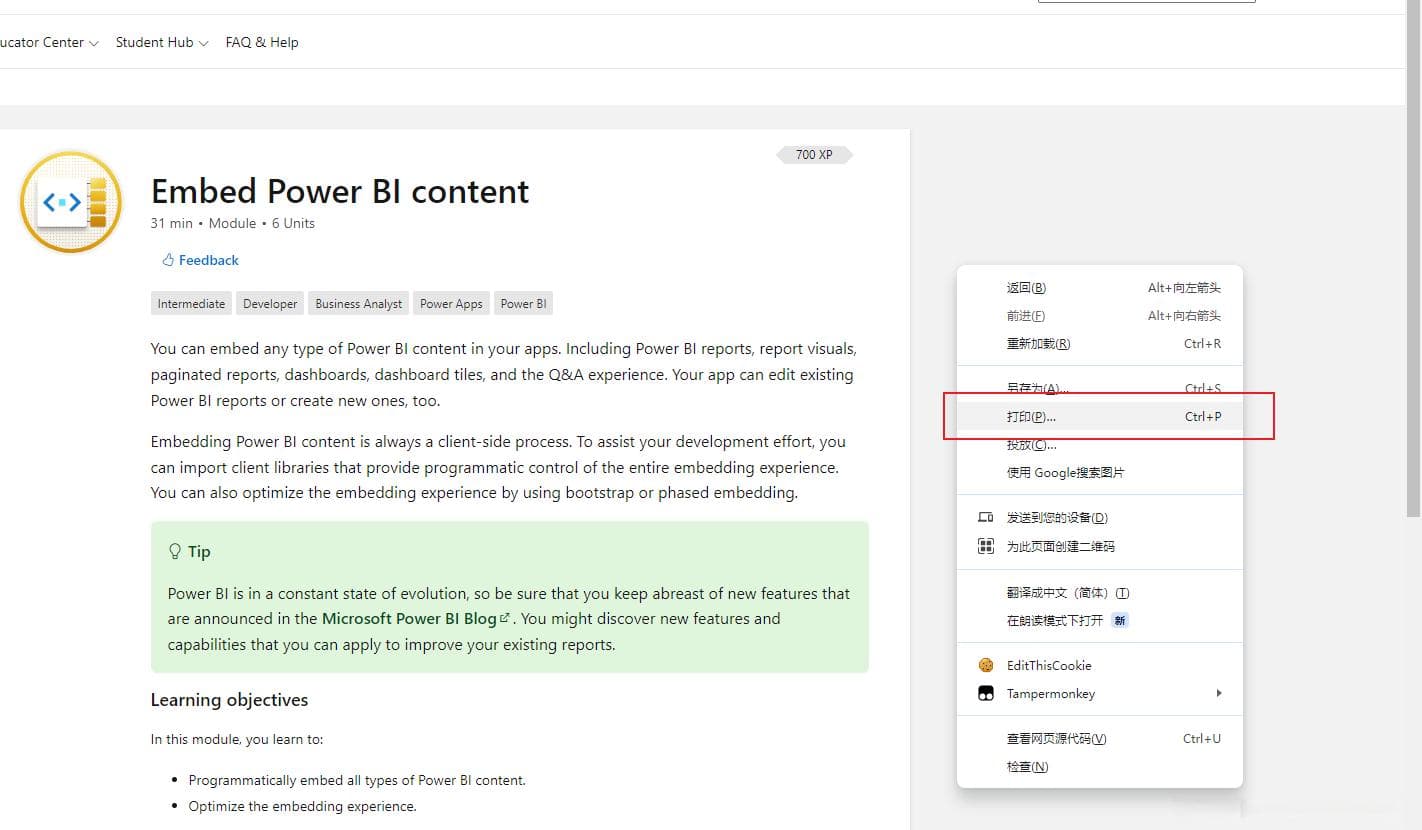The width and height of the screenshot is (1422, 830).
Task: Select 翻译成中文（简体）(T) menu entry
Action: point(1099,593)
